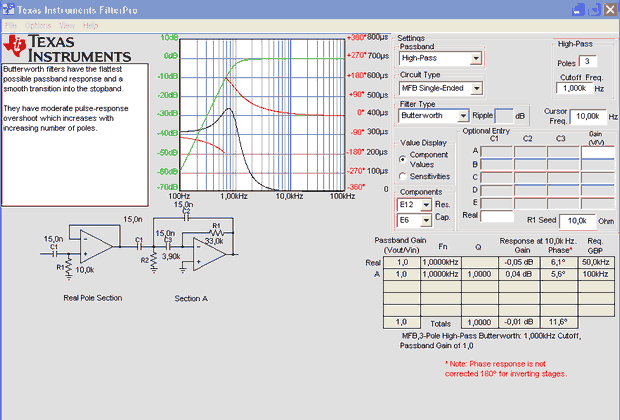This screenshot has width=620, height=420.
Task: Open the E12 resistor series dropdown
Action: pos(426,205)
